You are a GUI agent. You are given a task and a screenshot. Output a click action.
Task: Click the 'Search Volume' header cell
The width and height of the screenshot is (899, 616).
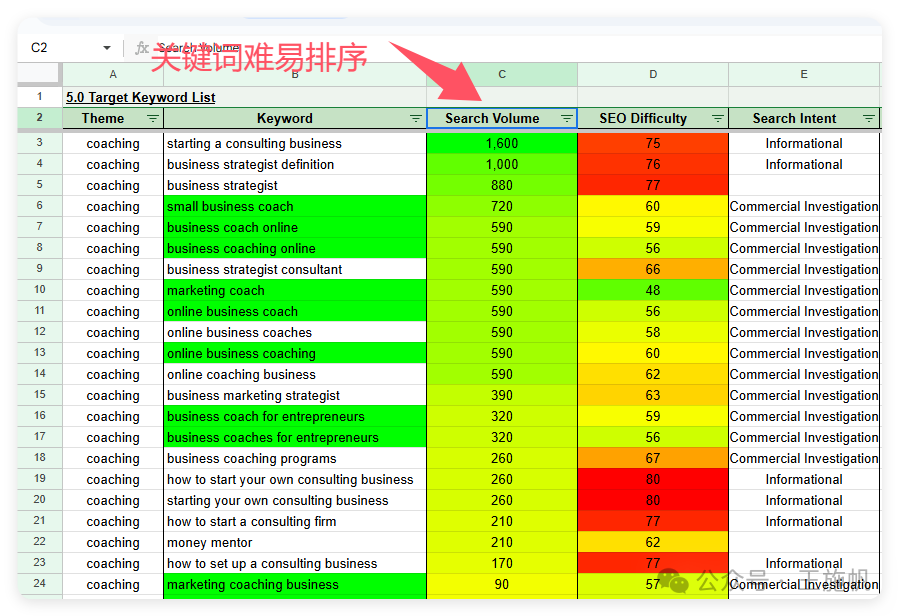502,118
